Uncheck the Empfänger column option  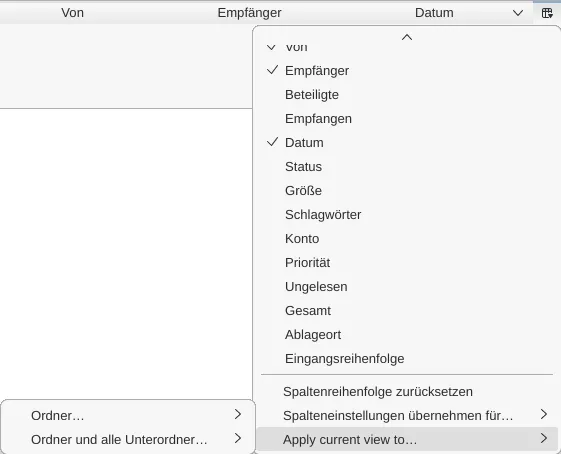pos(407,70)
